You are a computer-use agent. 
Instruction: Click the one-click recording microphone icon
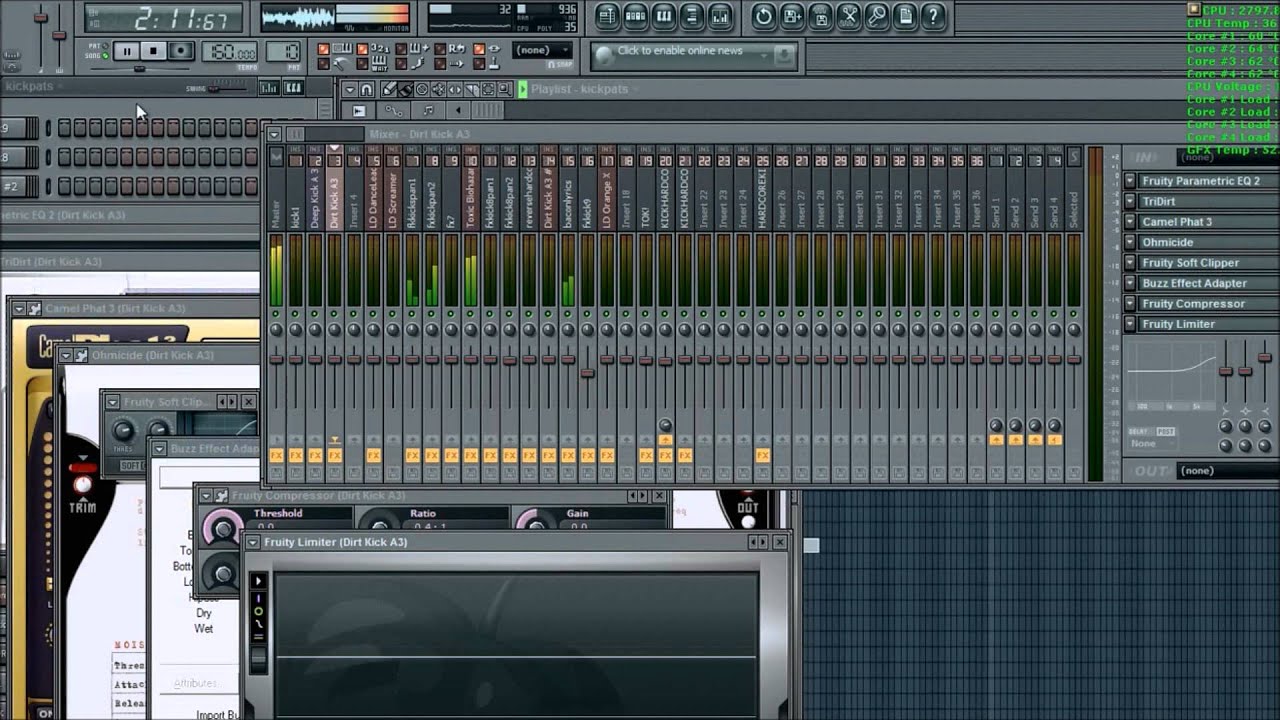point(876,16)
